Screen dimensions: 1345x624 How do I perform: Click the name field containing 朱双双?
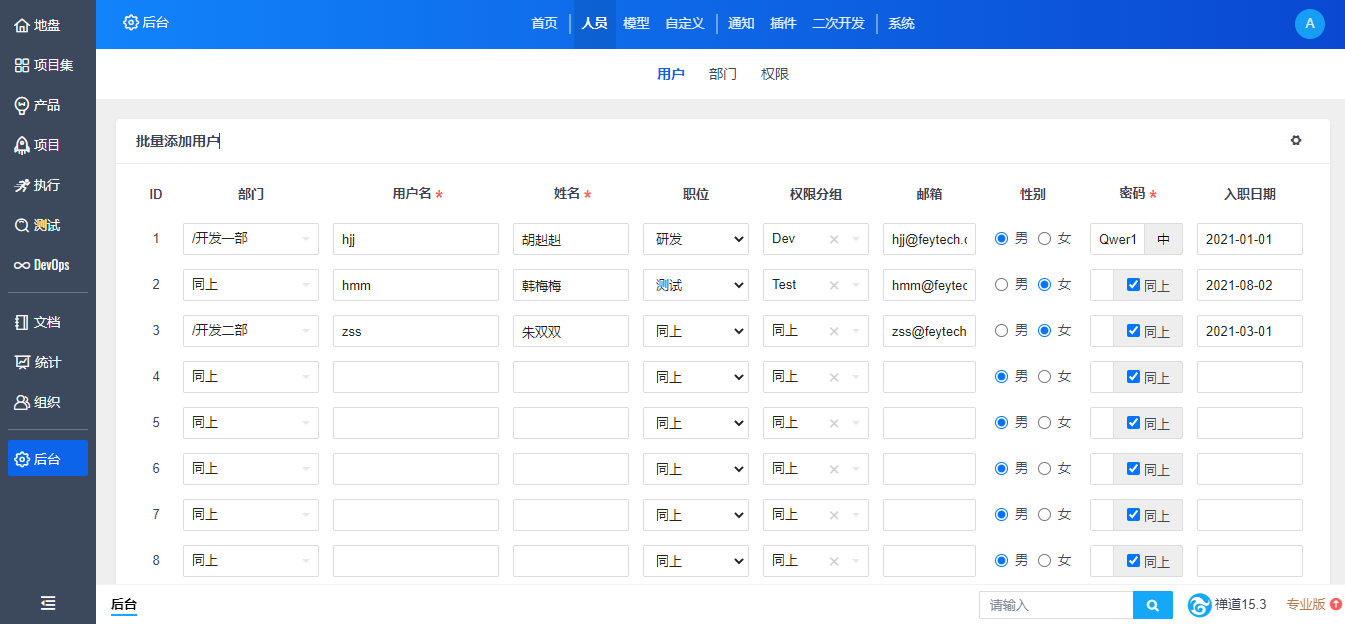tap(571, 331)
